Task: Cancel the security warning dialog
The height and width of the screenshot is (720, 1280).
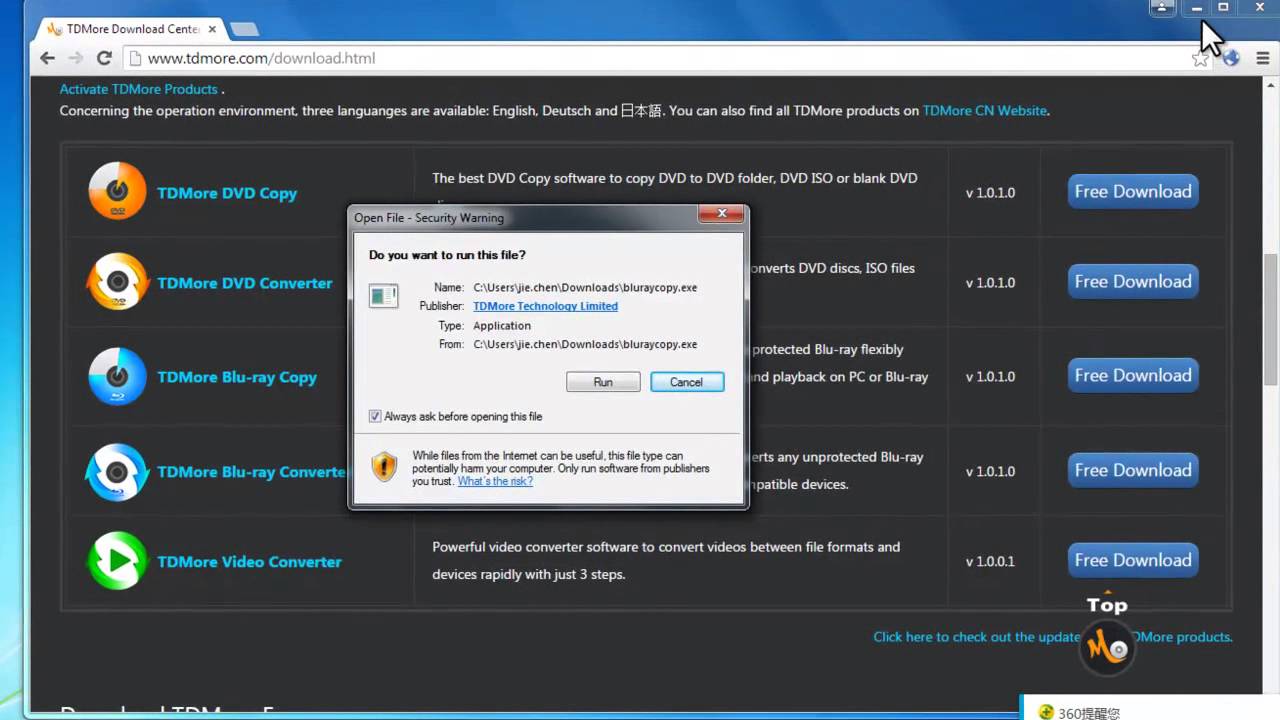Action: tap(686, 382)
